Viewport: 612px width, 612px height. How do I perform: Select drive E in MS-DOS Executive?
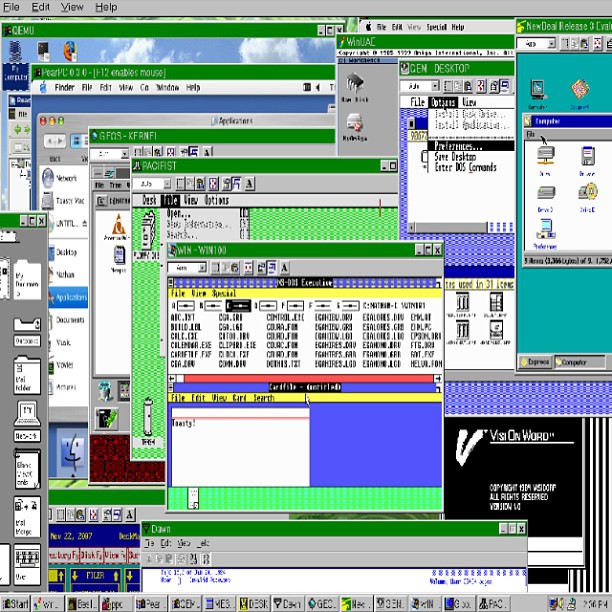[x=293, y=305]
